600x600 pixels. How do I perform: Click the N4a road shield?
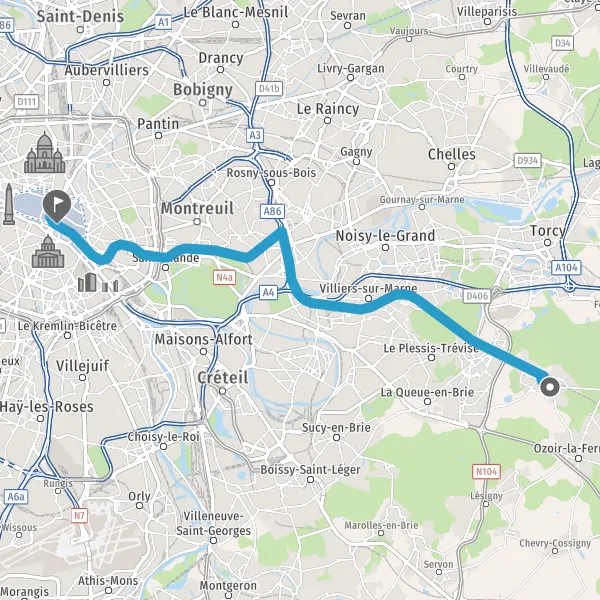(224, 277)
